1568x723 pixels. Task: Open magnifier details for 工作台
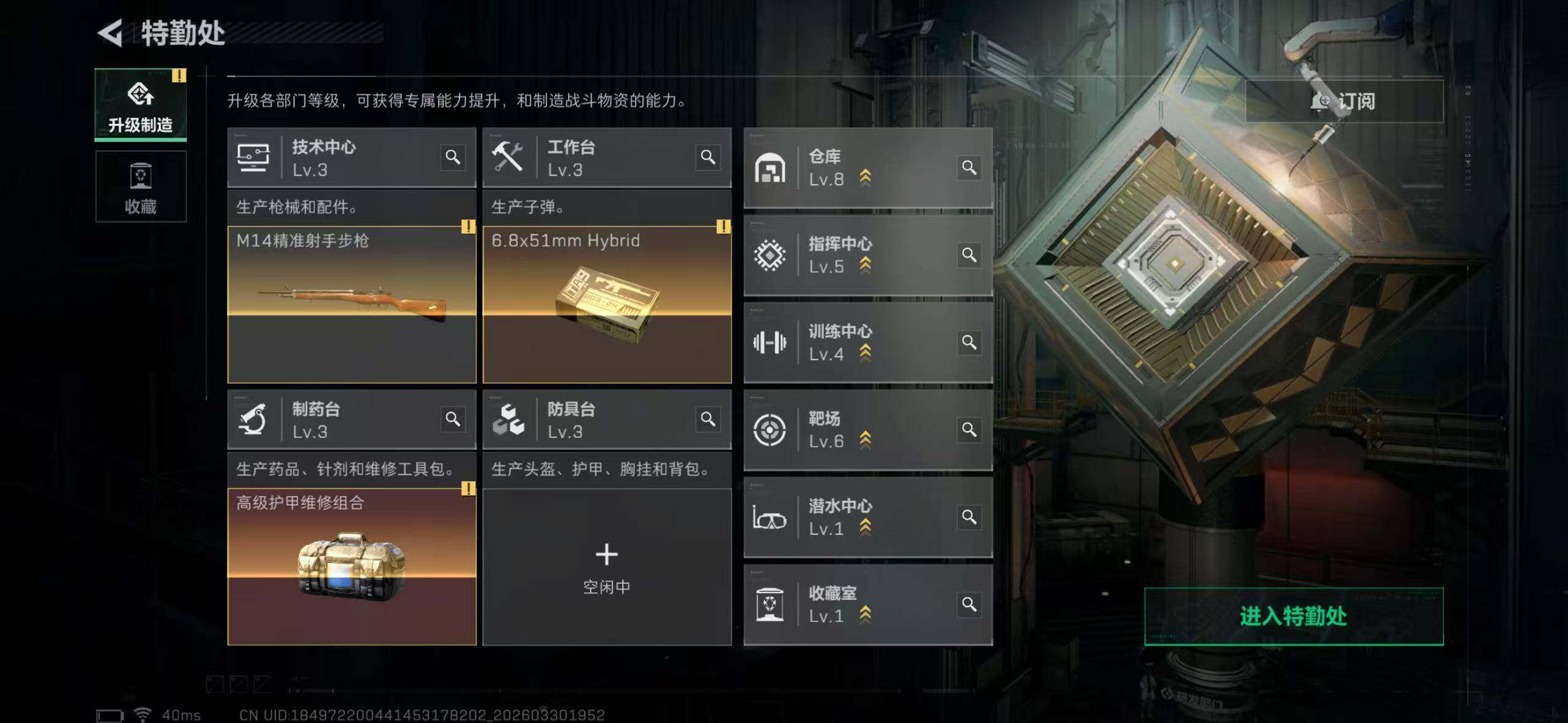click(708, 157)
